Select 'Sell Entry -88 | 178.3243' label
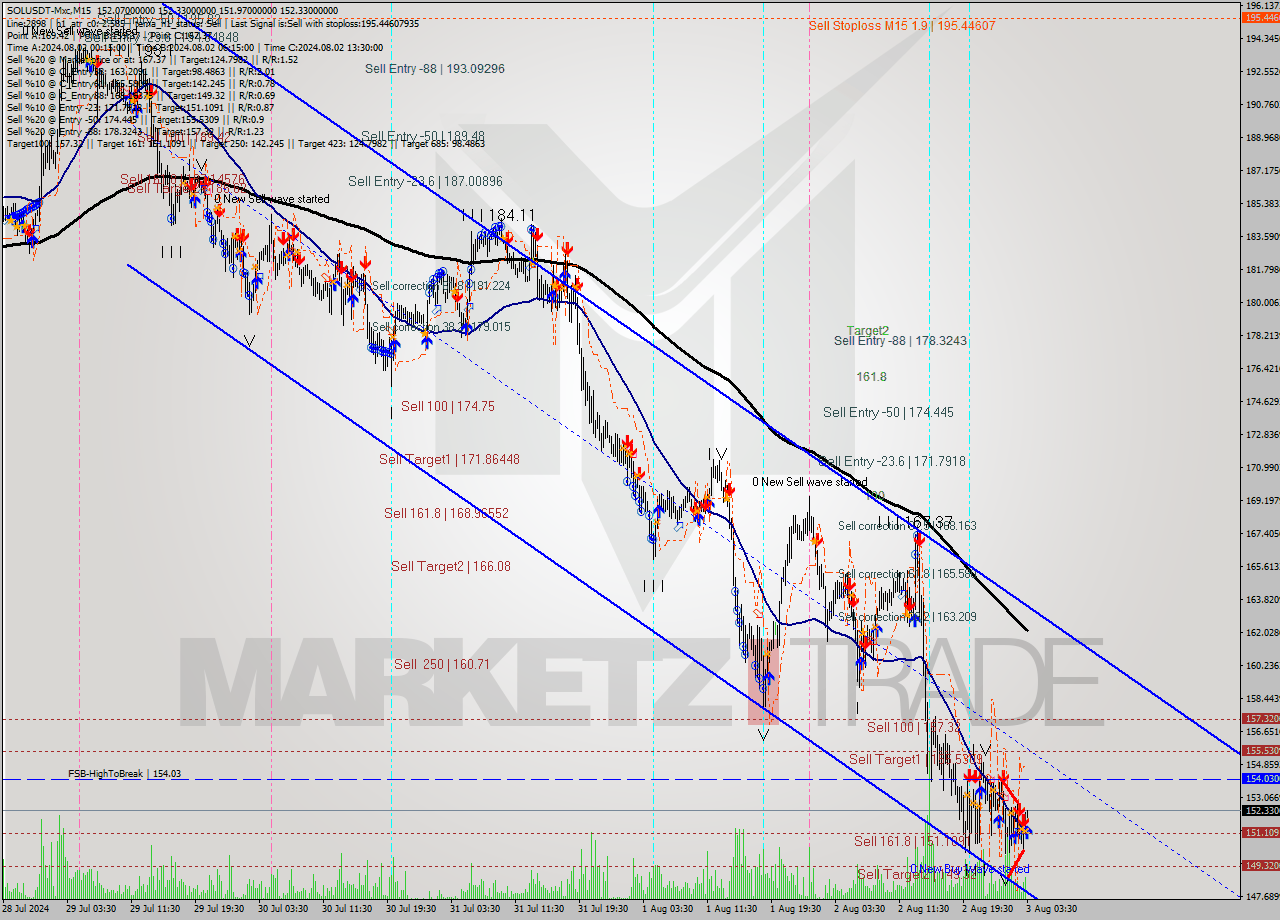The height and width of the screenshot is (920, 1280). [900, 340]
